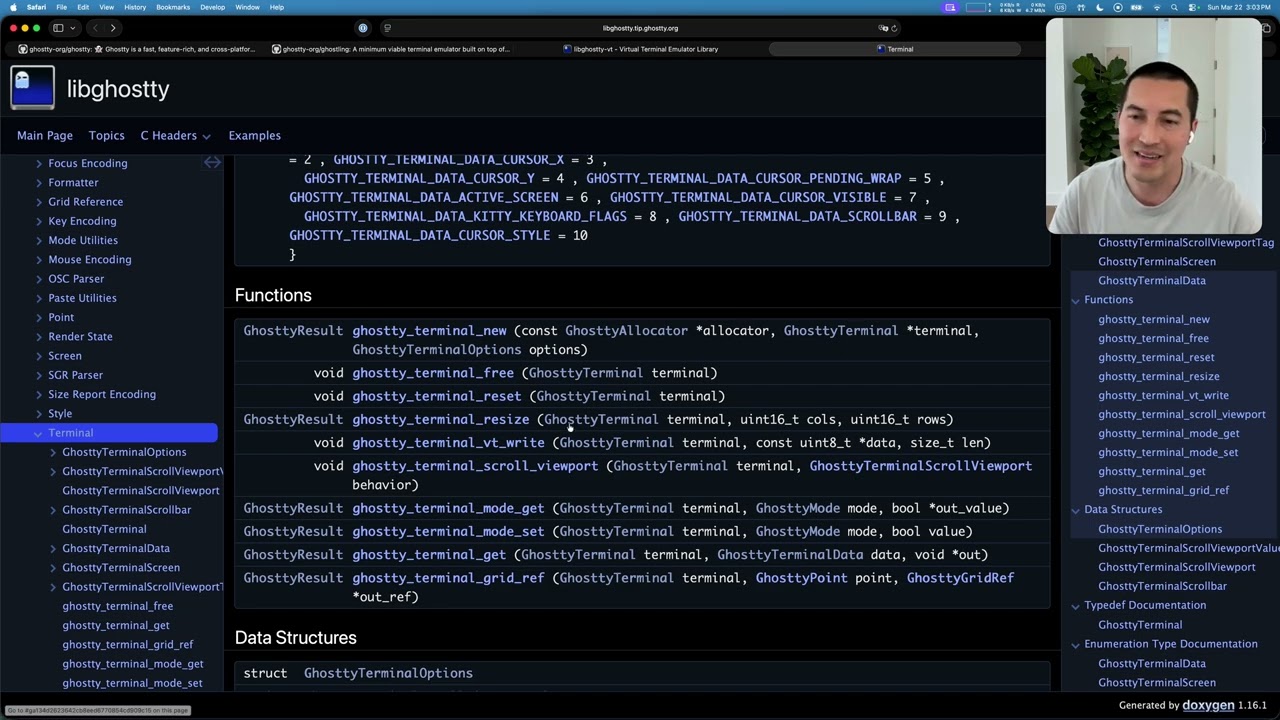Viewport: 1280px width, 720px height.
Task: Click the 'Functions' section heading text
Action: tap(273, 295)
